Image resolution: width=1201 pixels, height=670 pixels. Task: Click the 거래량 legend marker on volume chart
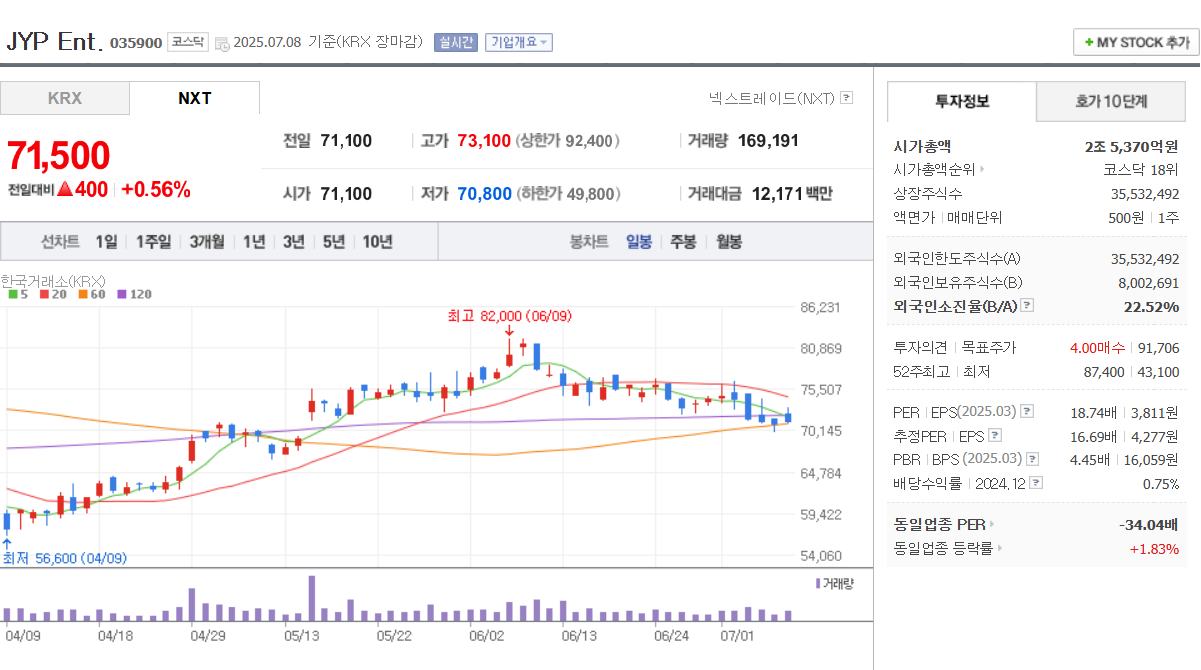(818, 582)
